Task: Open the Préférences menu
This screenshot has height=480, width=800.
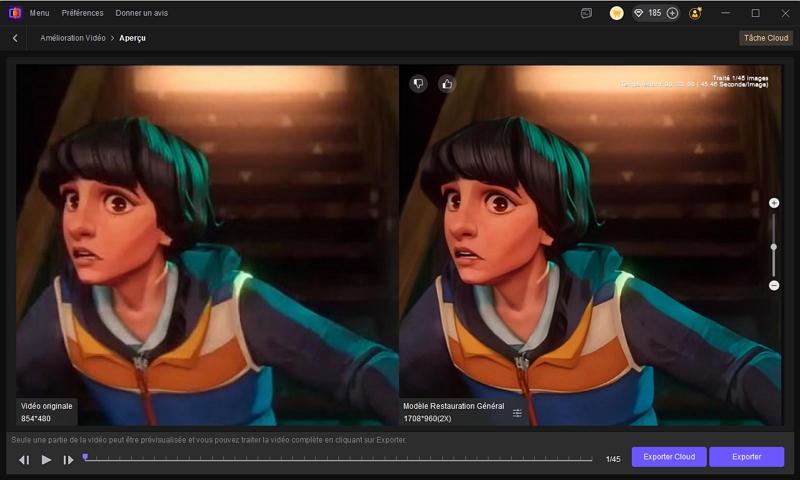Action: coord(82,13)
